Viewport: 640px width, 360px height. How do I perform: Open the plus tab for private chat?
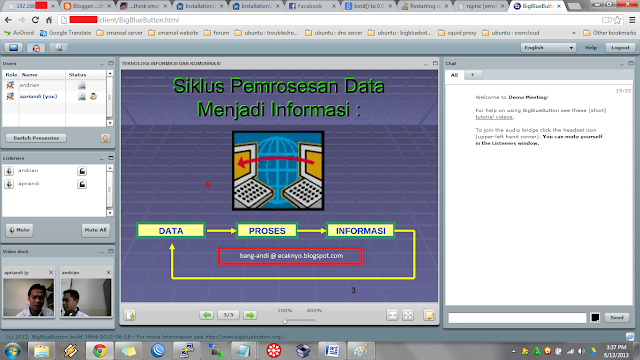472,75
